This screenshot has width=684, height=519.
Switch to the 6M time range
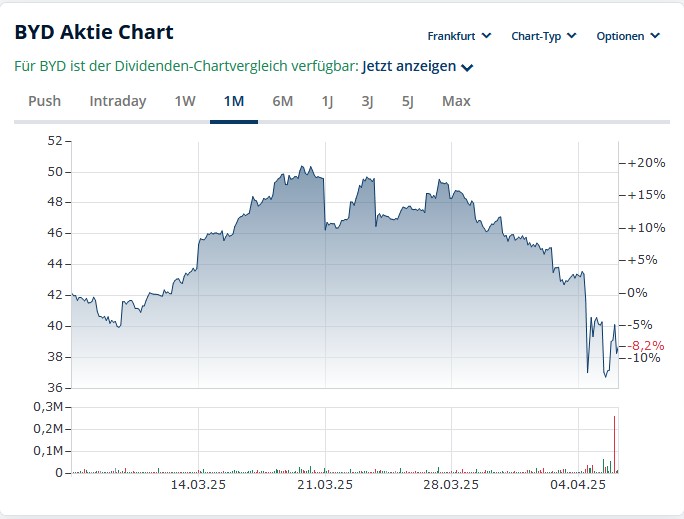[x=283, y=101]
